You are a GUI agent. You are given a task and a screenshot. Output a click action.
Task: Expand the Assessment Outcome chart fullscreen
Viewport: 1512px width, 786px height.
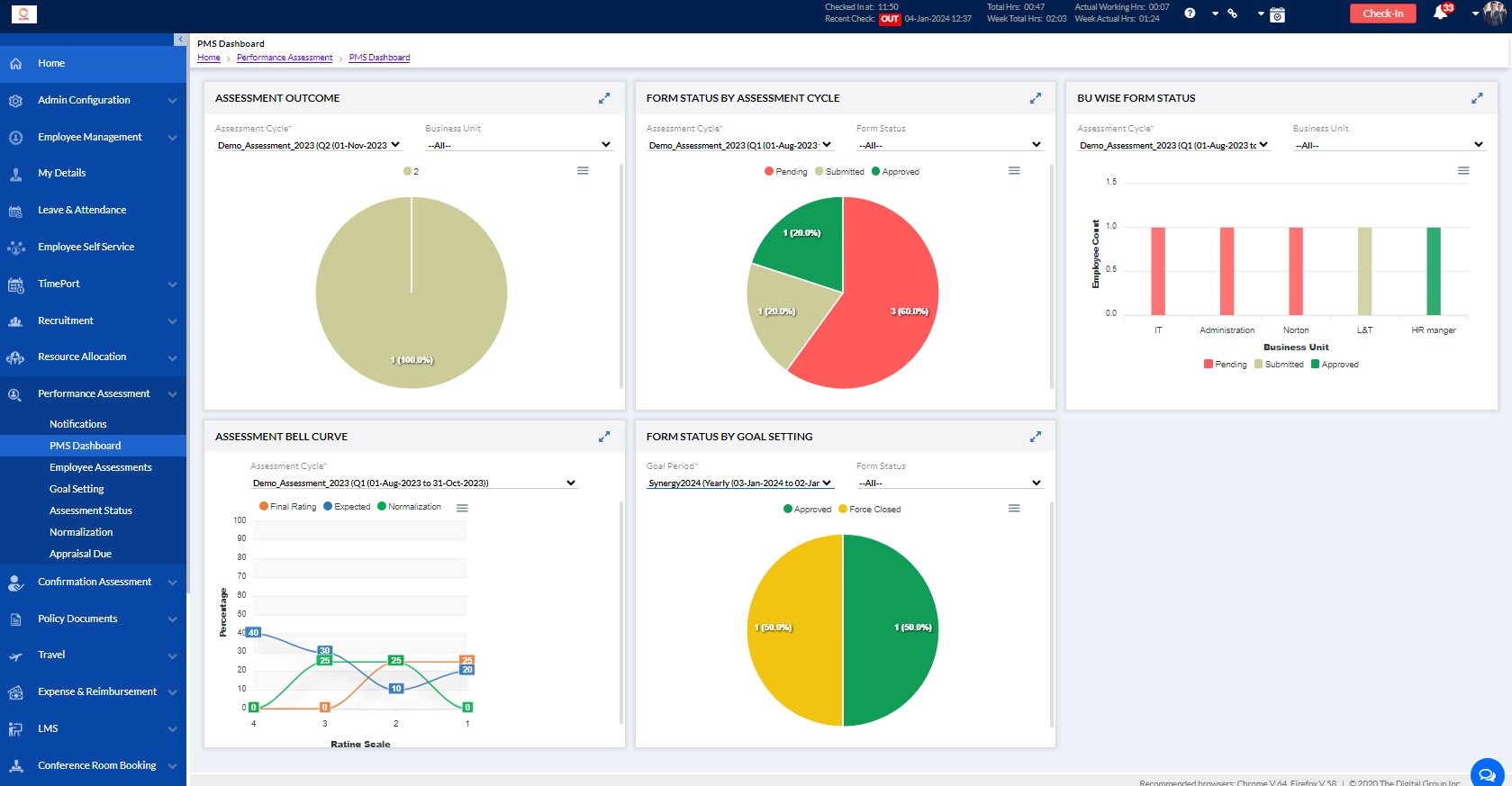[604, 98]
